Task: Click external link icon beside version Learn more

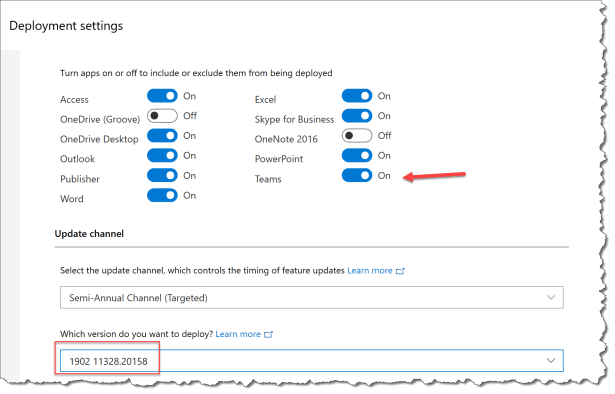Action: (x=268, y=334)
